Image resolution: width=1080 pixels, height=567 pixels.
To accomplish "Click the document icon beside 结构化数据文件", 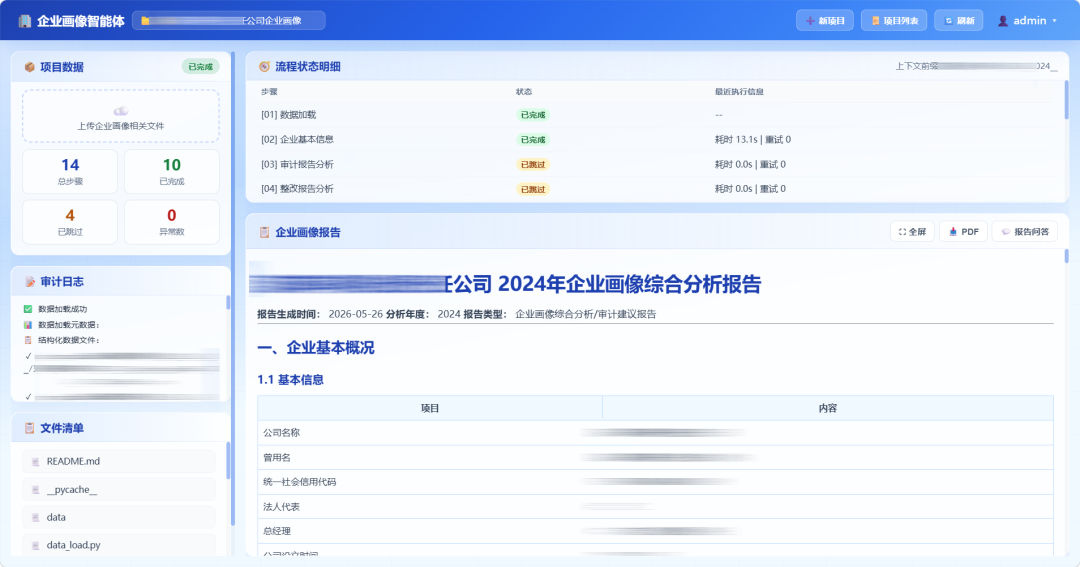I will click(x=28, y=340).
